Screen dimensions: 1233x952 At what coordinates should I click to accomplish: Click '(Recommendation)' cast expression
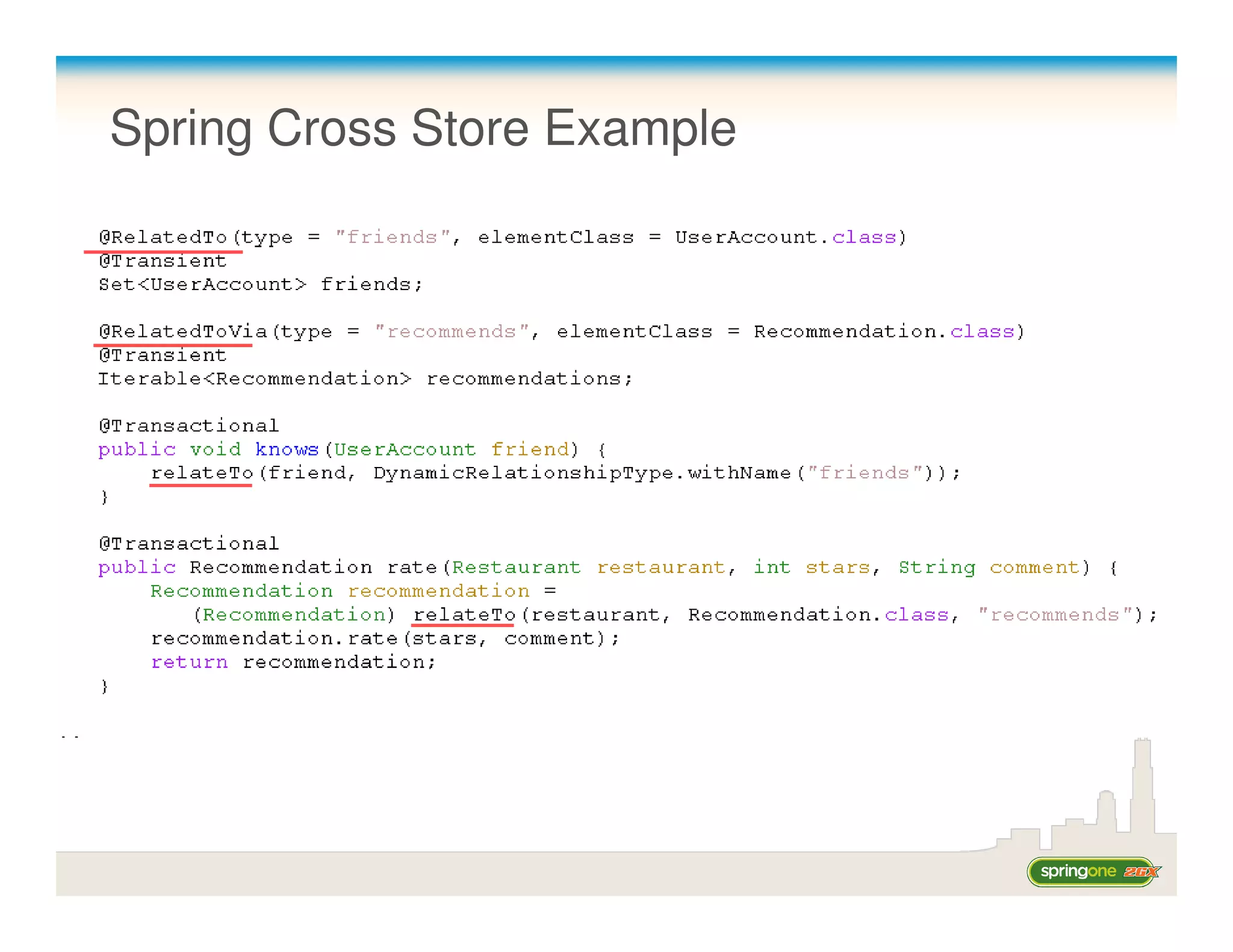click(x=294, y=614)
